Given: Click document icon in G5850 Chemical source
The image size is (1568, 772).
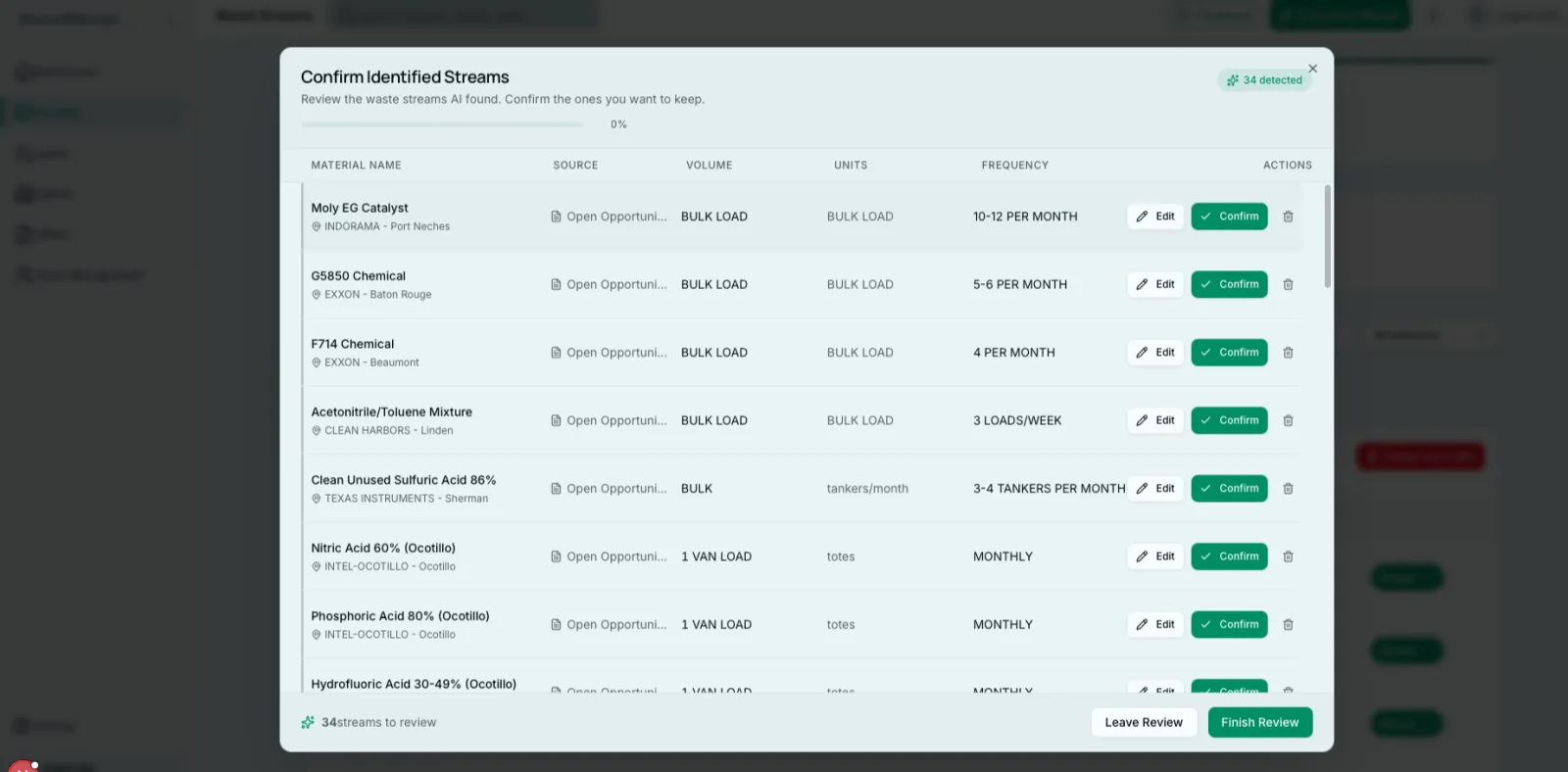Looking at the screenshot, I should pyautogui.click(x=556, y=284).
